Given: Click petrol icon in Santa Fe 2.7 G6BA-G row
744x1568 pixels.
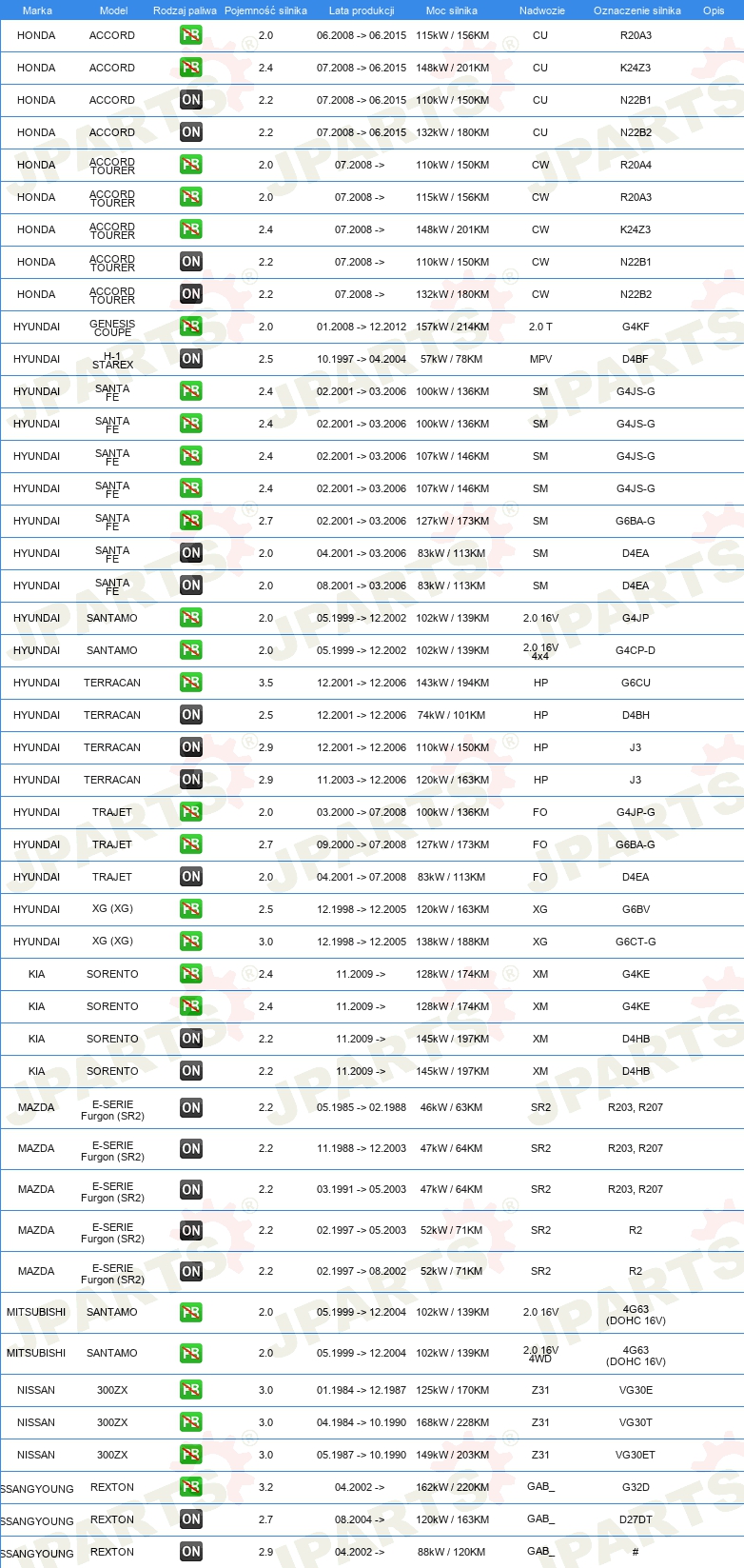Looking at the screenshot, I should 190,521.
